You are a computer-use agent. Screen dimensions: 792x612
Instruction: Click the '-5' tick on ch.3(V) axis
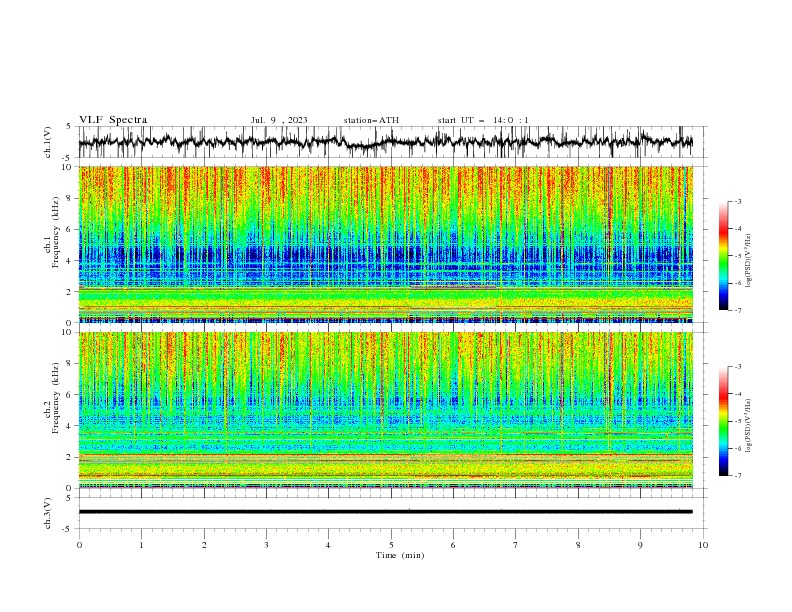[68, 529]
